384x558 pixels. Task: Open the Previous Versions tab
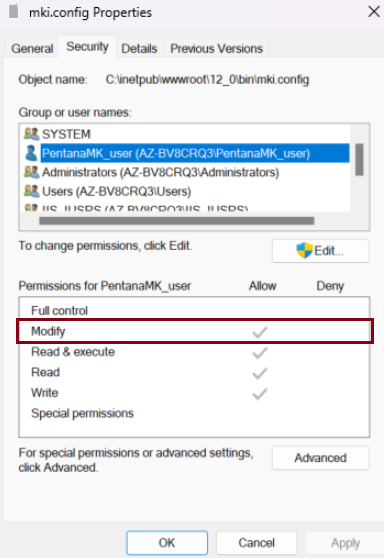216,48
